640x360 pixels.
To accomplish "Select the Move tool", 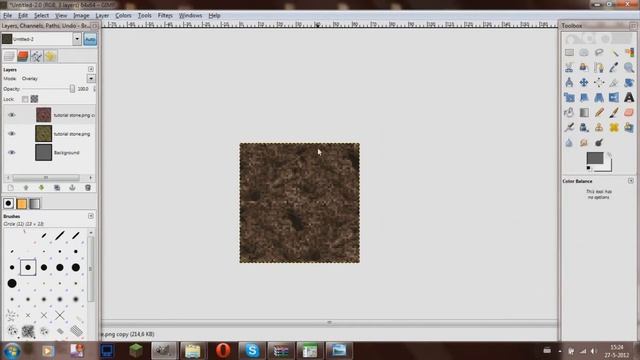I will [x=584, y=82].
